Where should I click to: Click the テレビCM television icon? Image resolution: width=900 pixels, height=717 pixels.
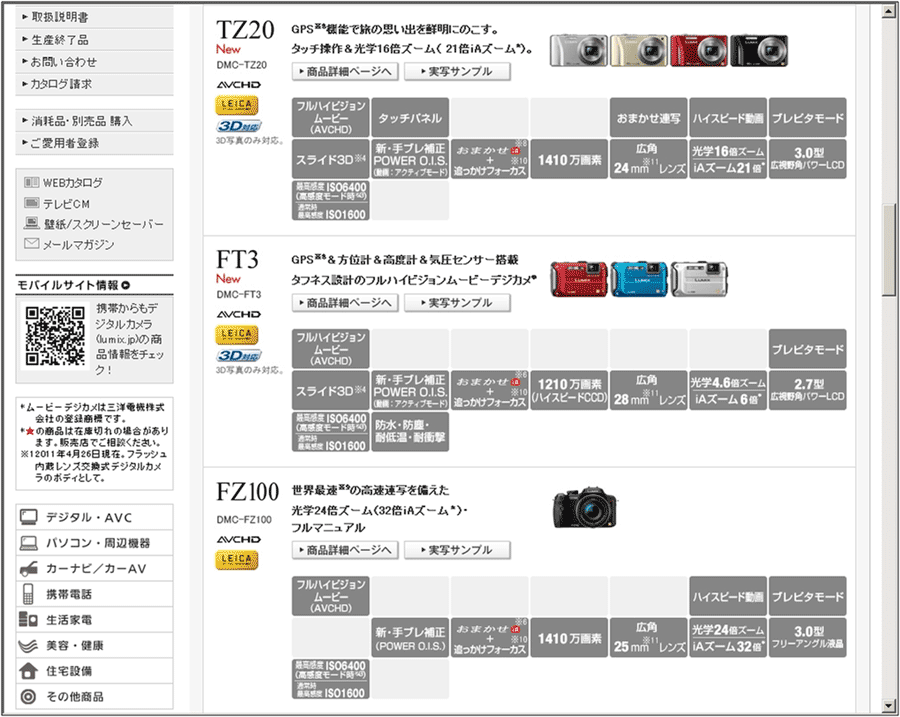[32, 203]
